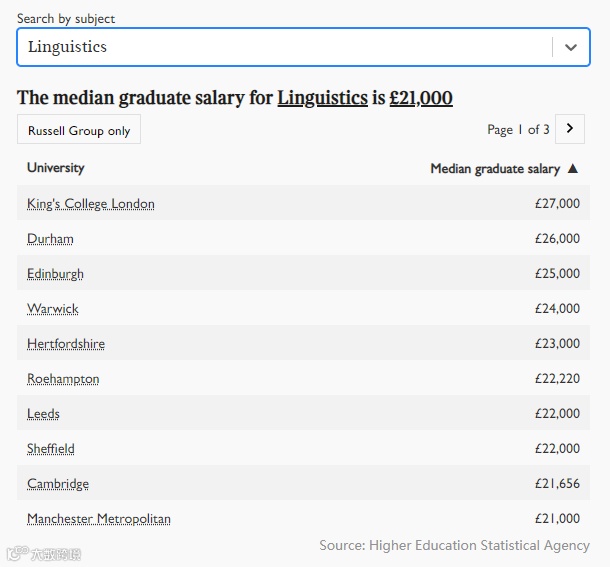
Task: Open the King's College London link
Action: 91,204
